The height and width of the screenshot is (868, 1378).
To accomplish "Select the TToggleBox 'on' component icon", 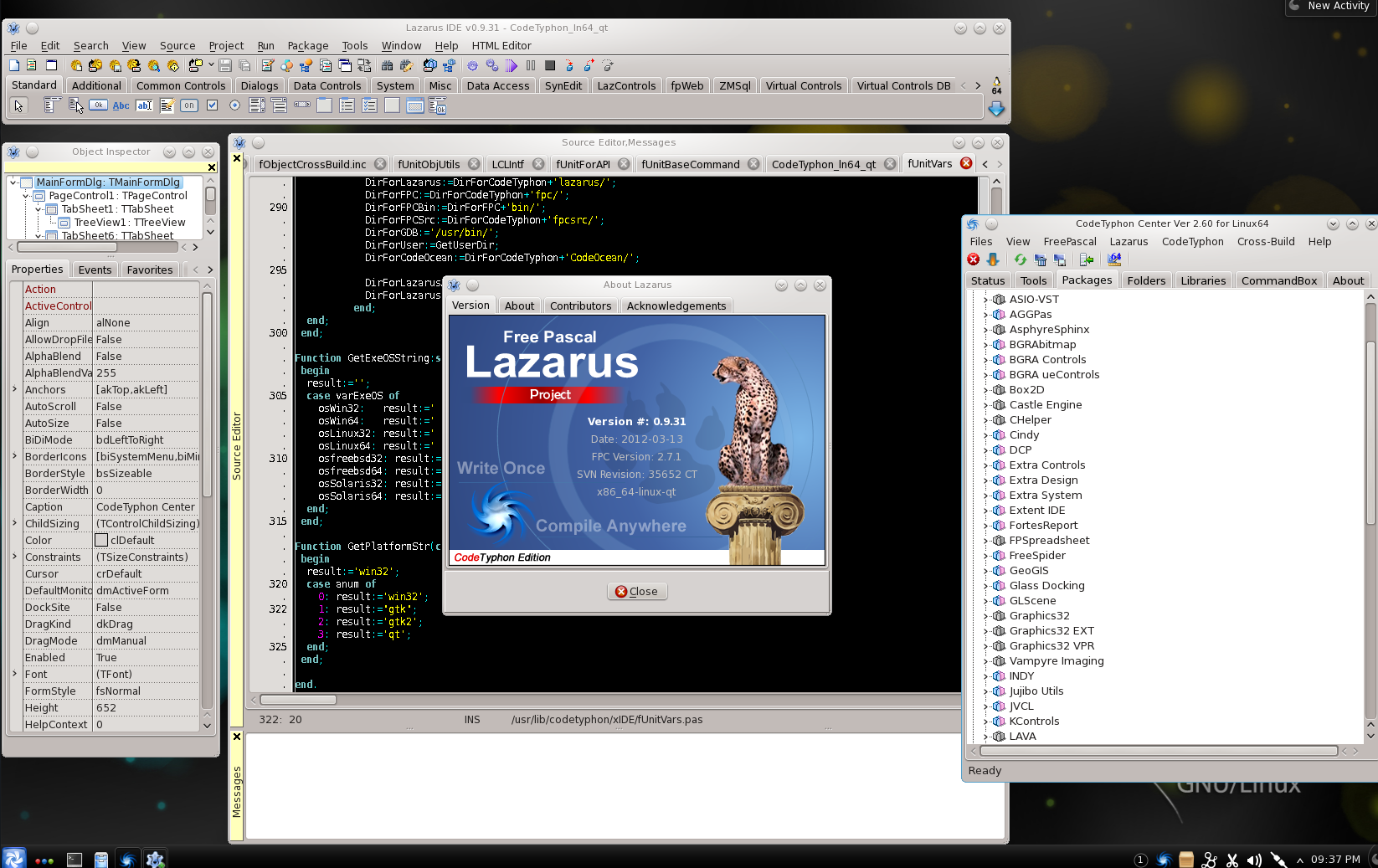I will (189, 105).
